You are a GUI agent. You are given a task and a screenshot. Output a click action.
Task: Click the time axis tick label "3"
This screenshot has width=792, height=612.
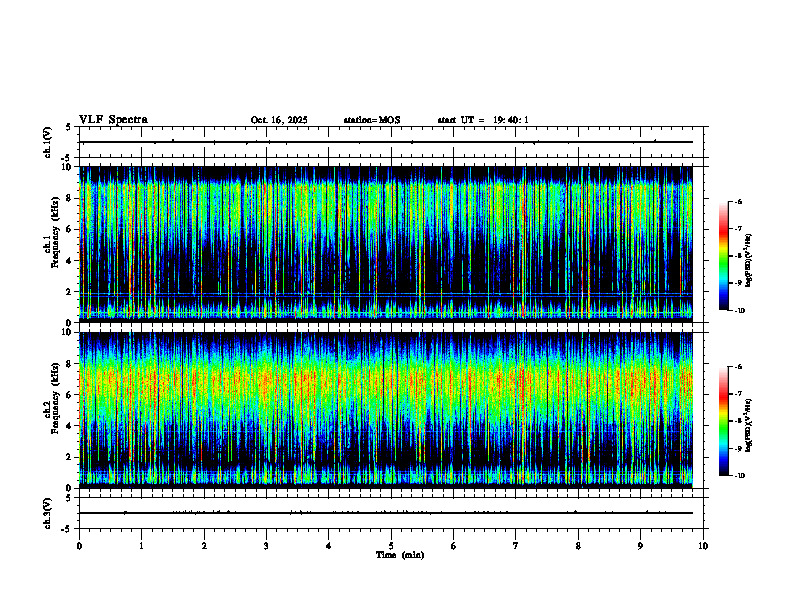[266, 546]
